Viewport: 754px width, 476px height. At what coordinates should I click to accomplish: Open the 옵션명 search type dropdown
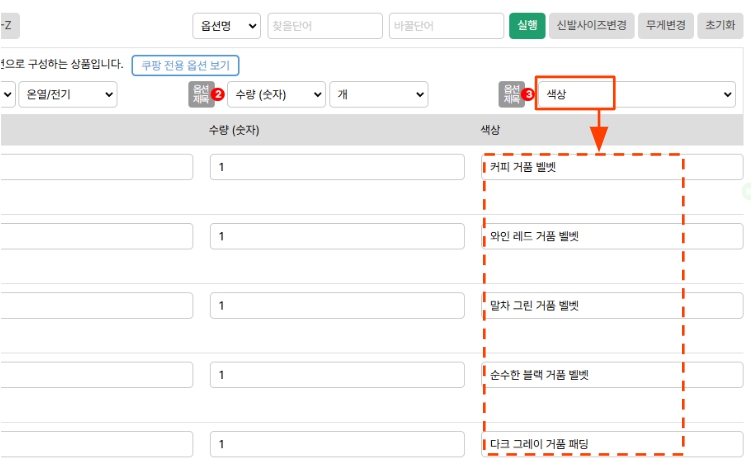[x=226, y=26]
